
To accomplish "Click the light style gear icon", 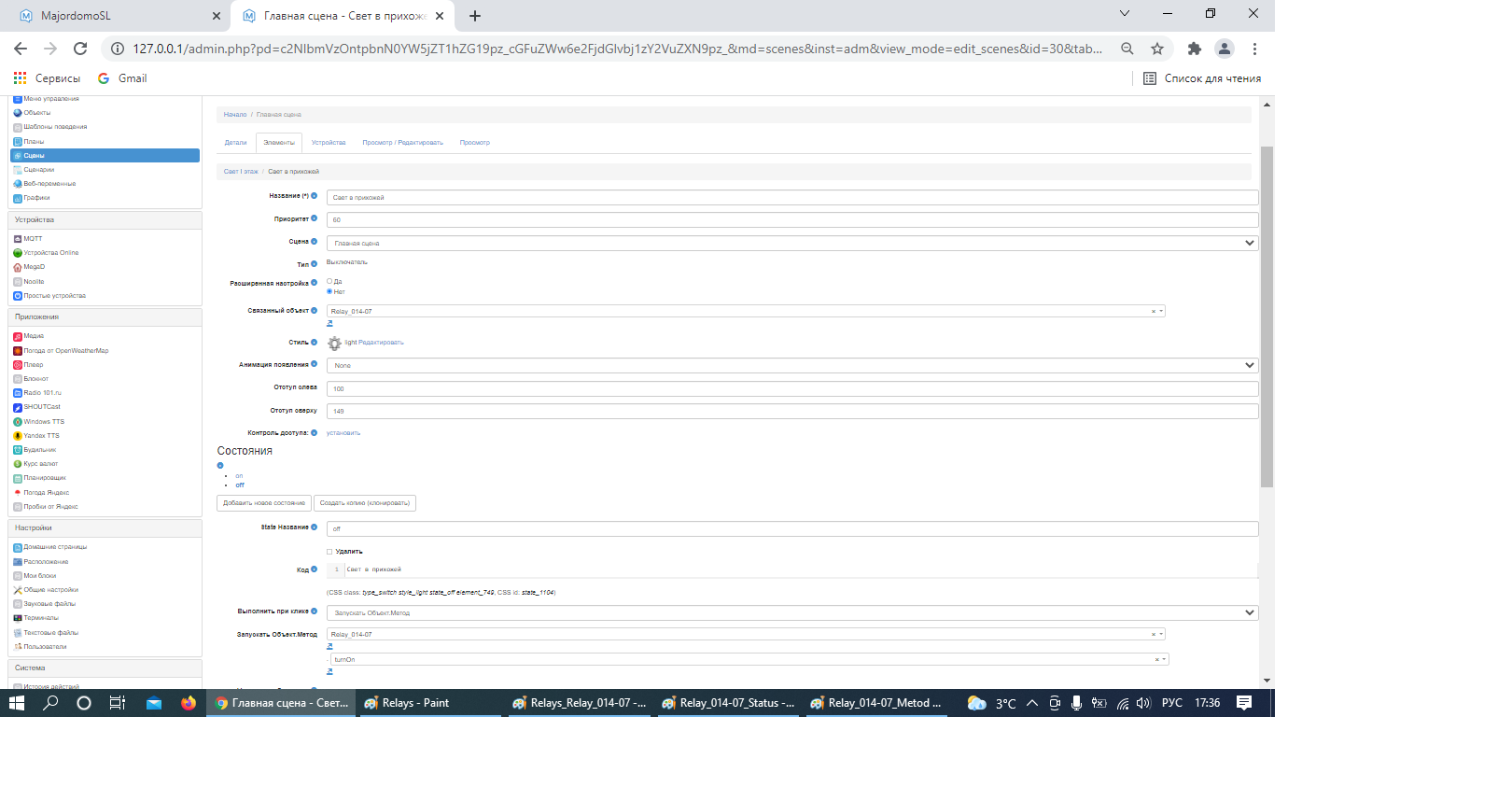I will click(x=334, y=344).
